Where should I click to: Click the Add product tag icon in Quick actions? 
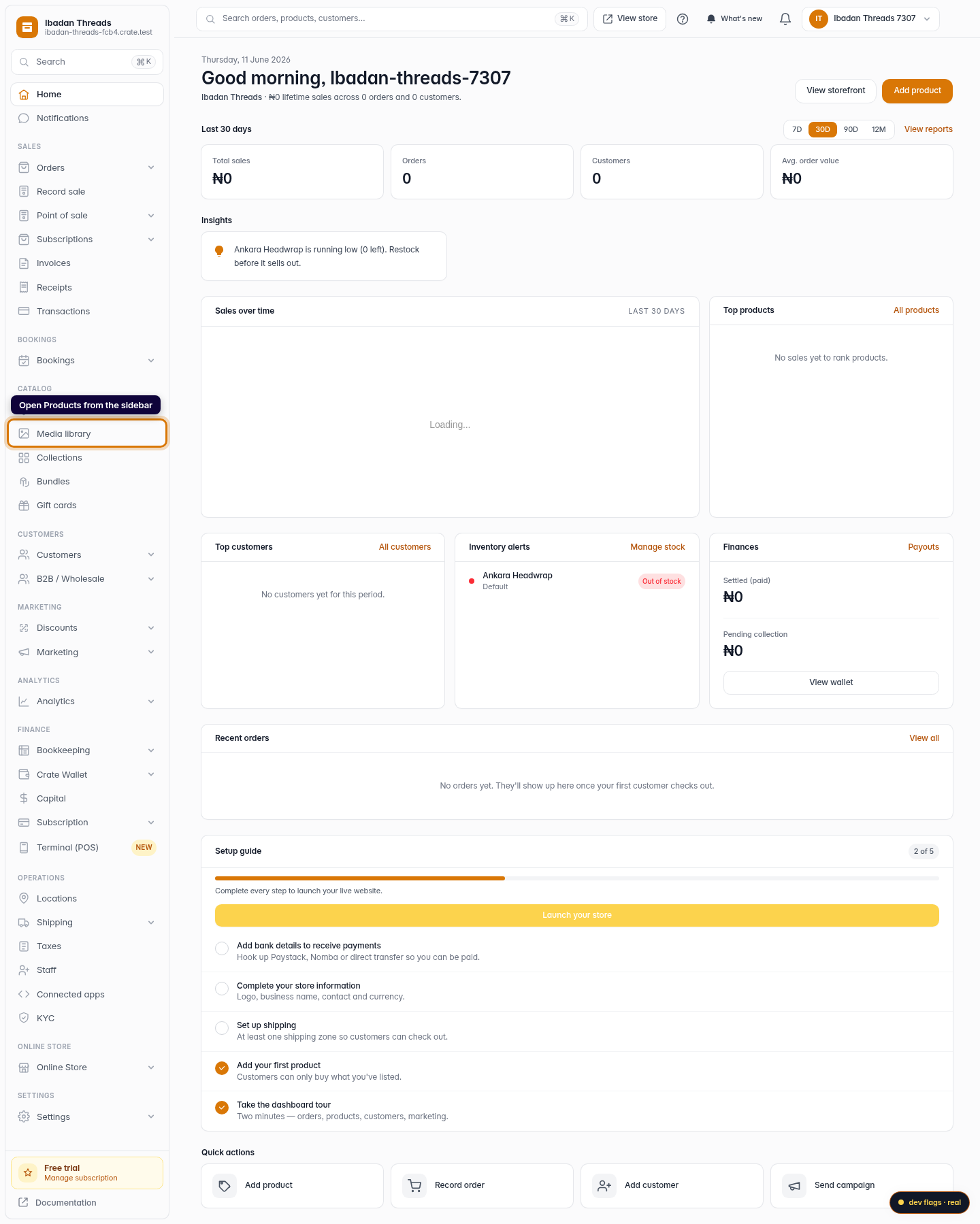(x=225, y=1186)
